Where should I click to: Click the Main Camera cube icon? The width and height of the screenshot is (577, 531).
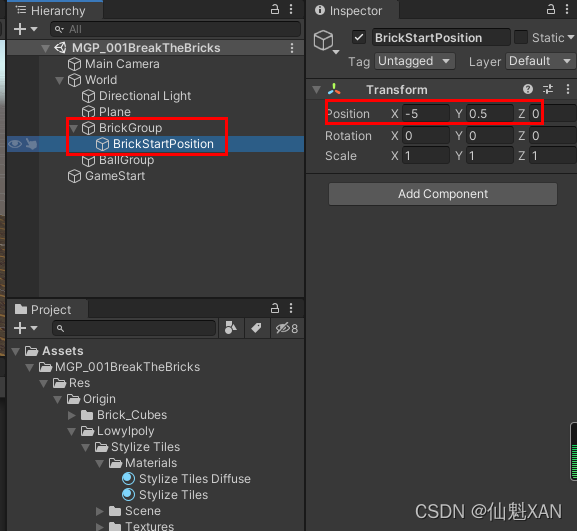click(74, 64)
